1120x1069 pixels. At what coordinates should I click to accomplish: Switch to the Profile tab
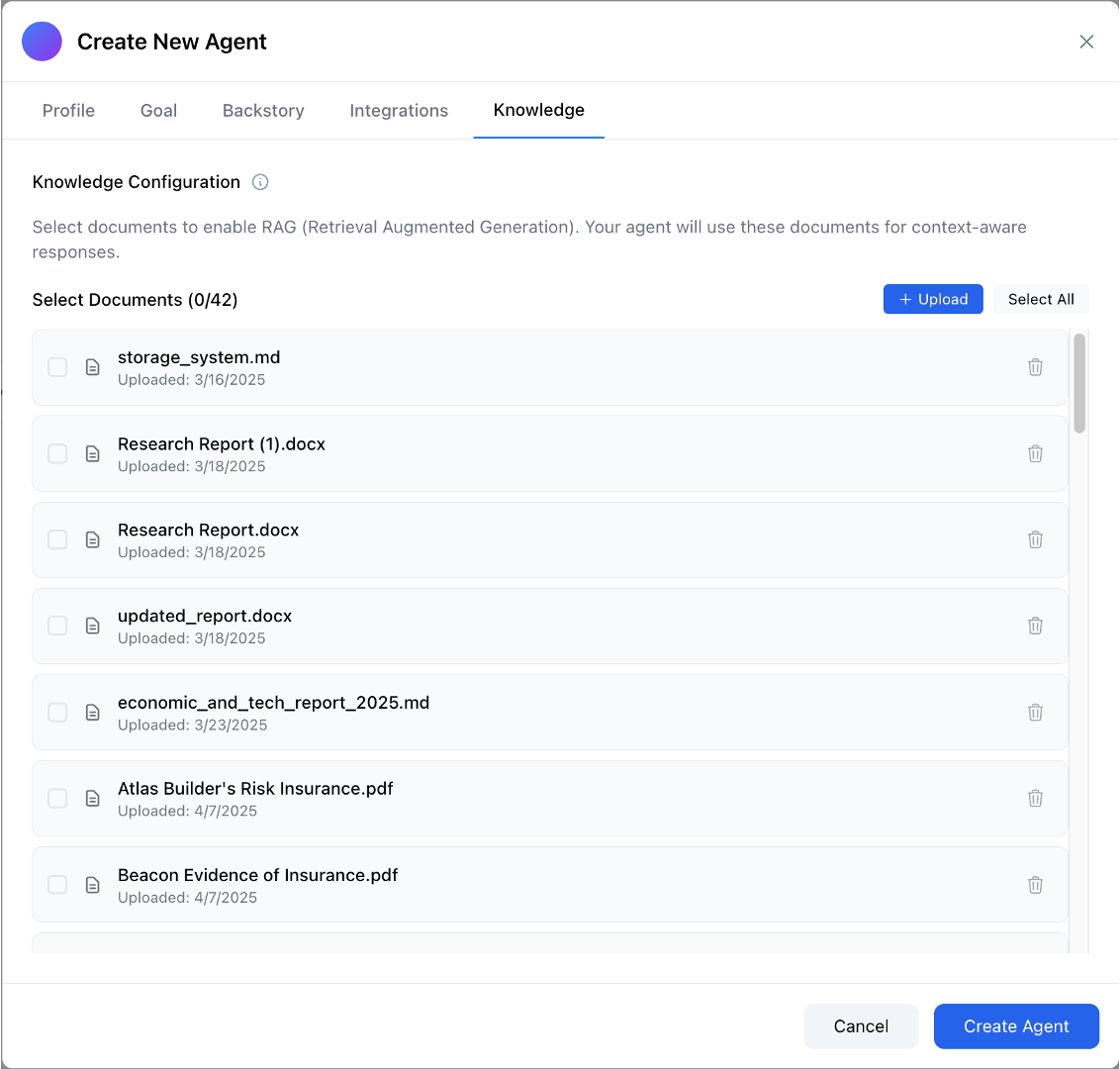[68, 110]
